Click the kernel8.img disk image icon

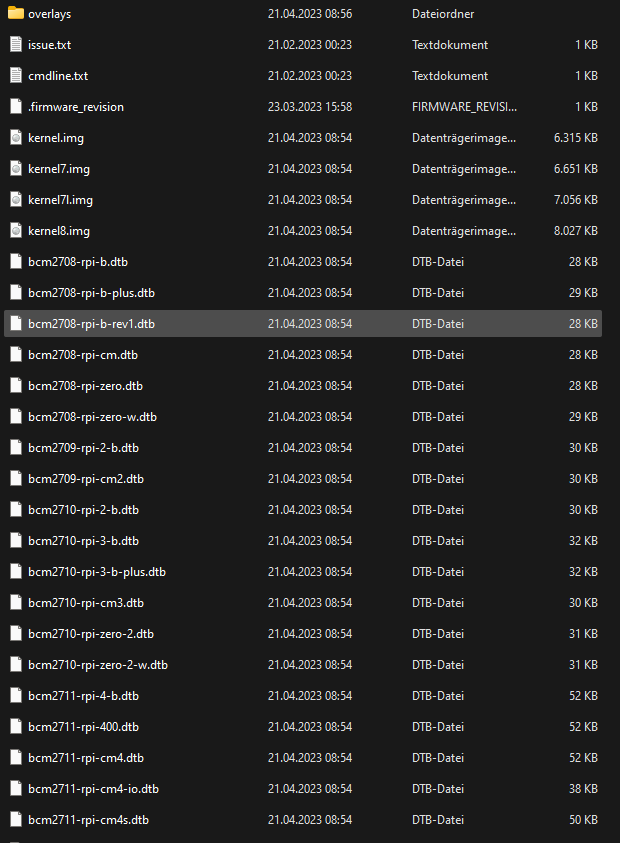tap(15, 231)
